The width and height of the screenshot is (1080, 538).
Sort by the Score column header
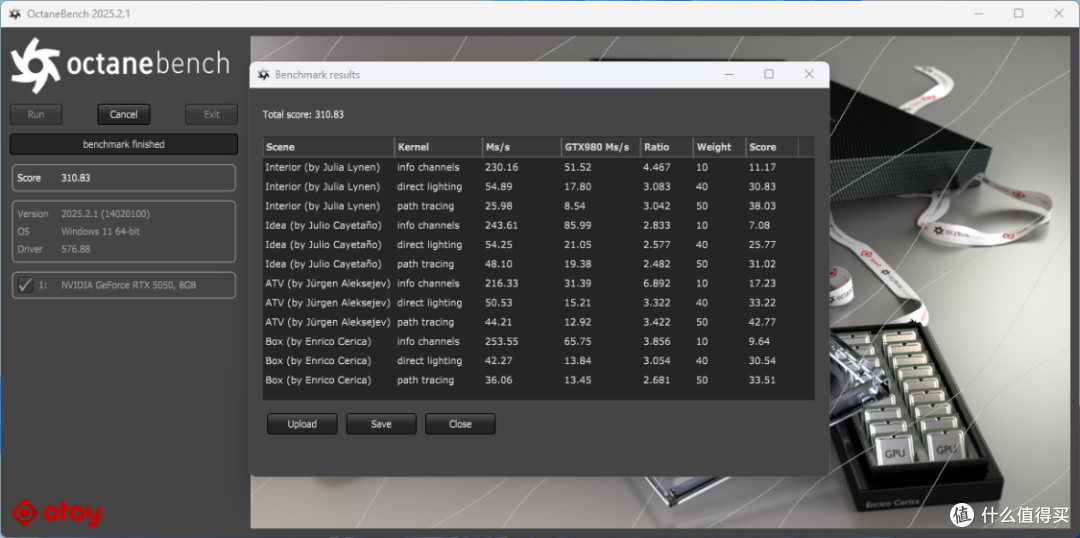(x=772, y=147)
